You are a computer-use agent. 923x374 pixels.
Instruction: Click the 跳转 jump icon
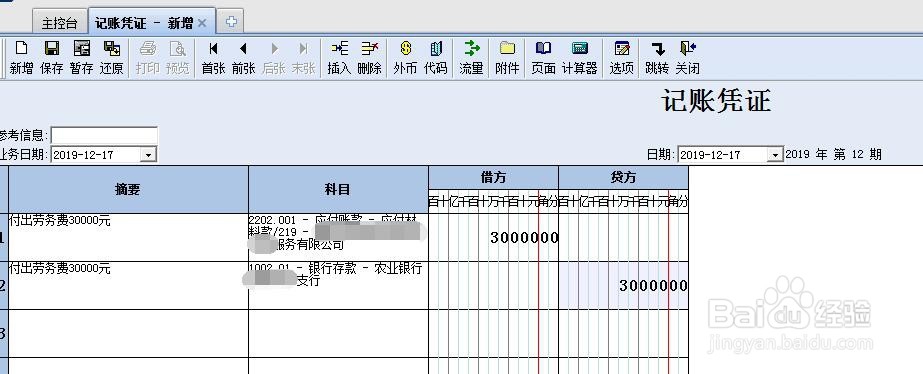tap(657, 57)
